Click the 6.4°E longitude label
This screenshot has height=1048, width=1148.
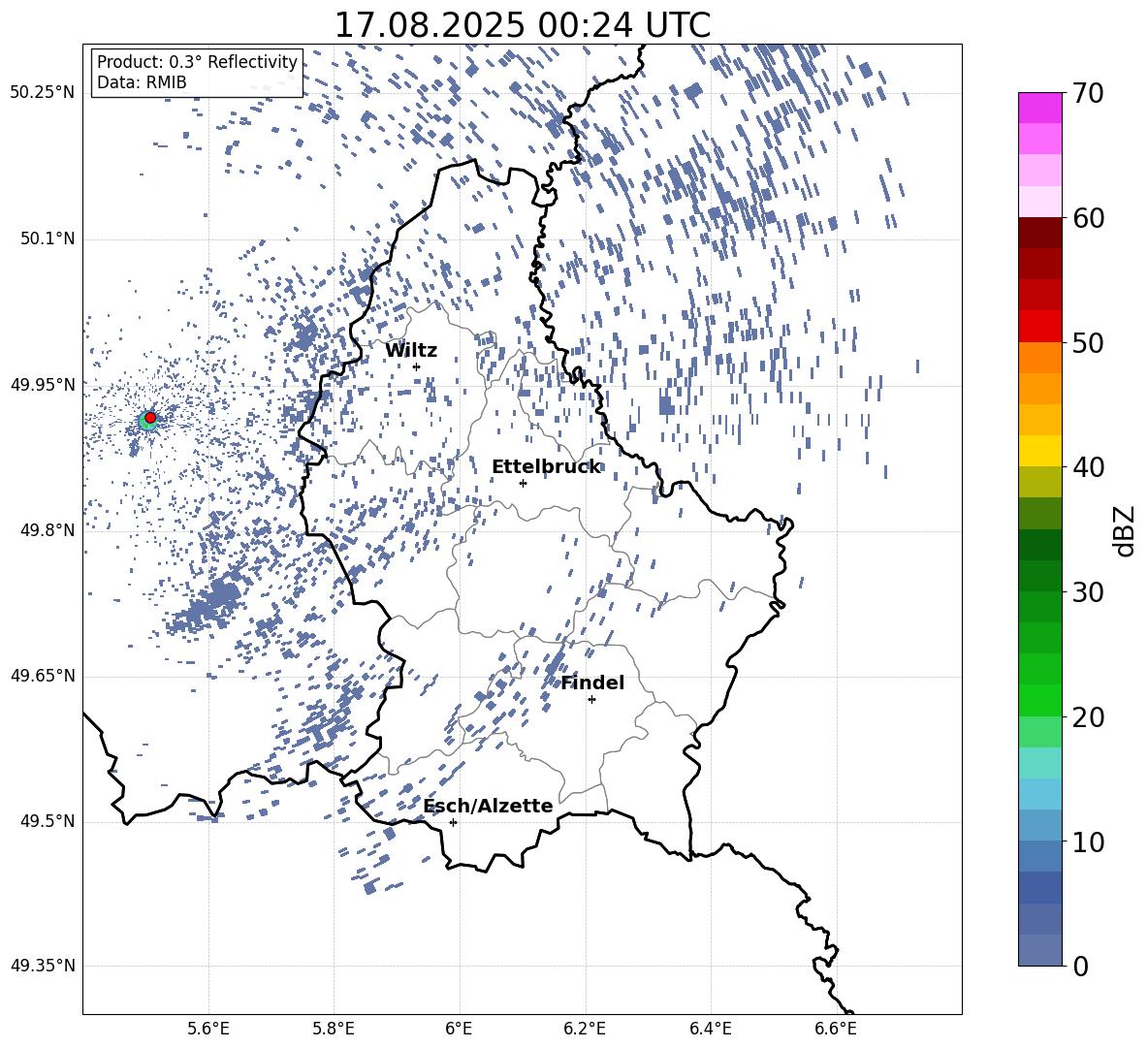[710, 1029]
